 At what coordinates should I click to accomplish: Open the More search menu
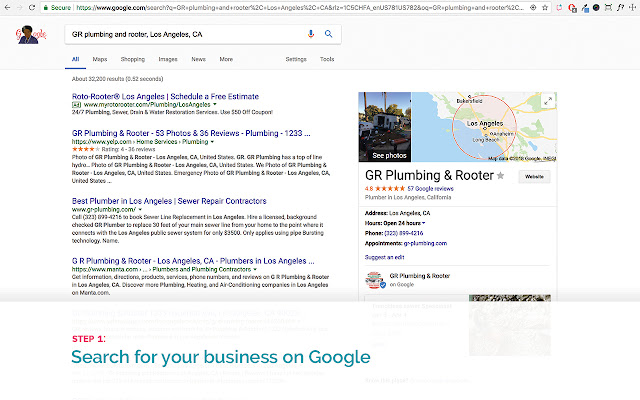(226, 59)
